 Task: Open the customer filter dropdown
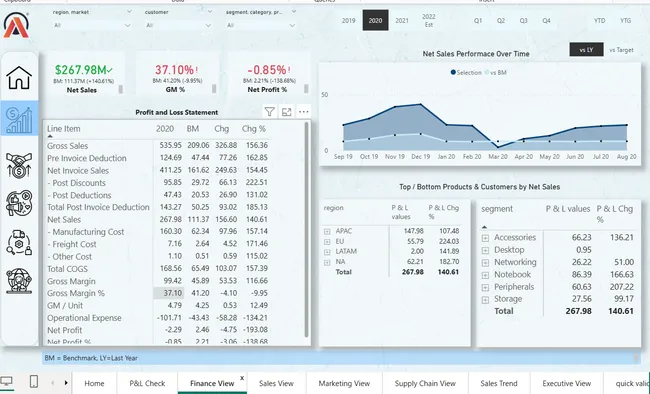(x=178, y=25)
